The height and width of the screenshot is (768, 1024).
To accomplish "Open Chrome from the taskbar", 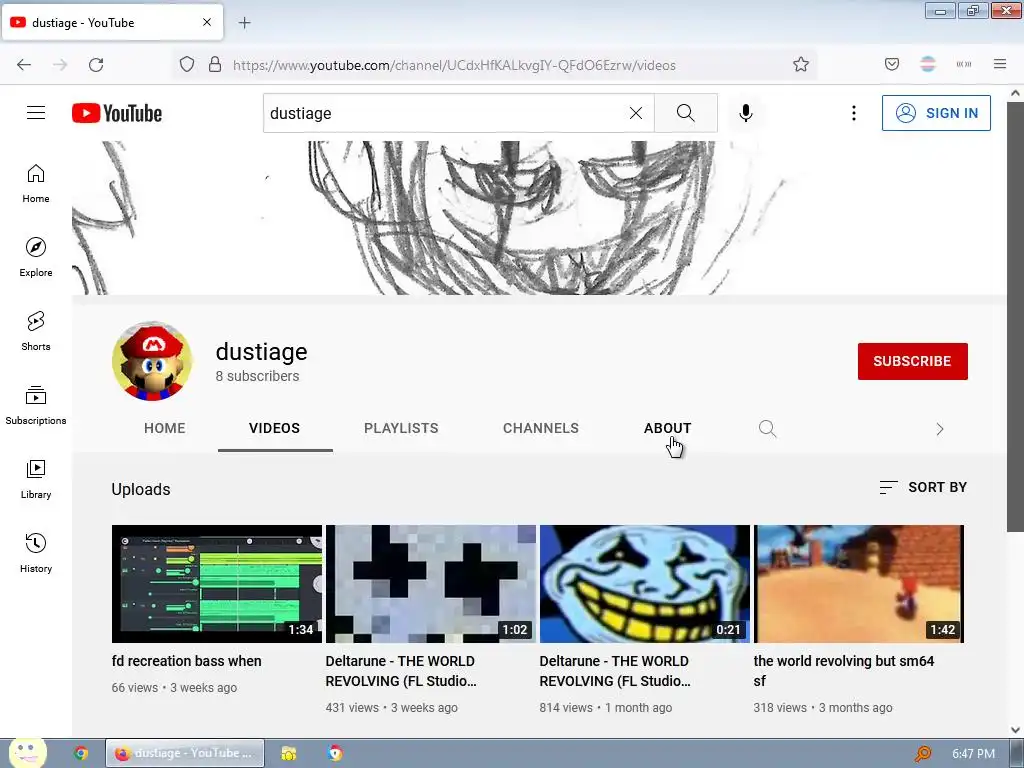I will 81,753.
